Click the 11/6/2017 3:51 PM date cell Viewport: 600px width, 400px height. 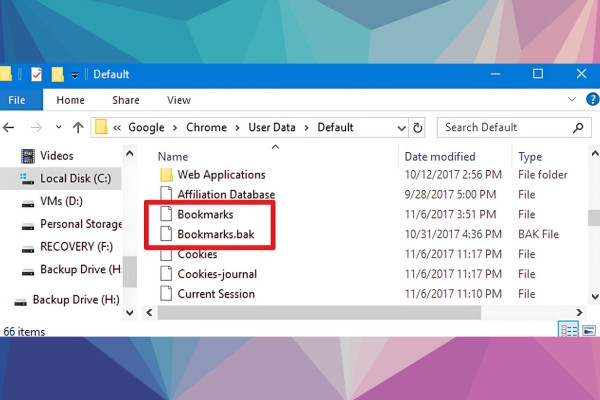(x=450, y=214)
